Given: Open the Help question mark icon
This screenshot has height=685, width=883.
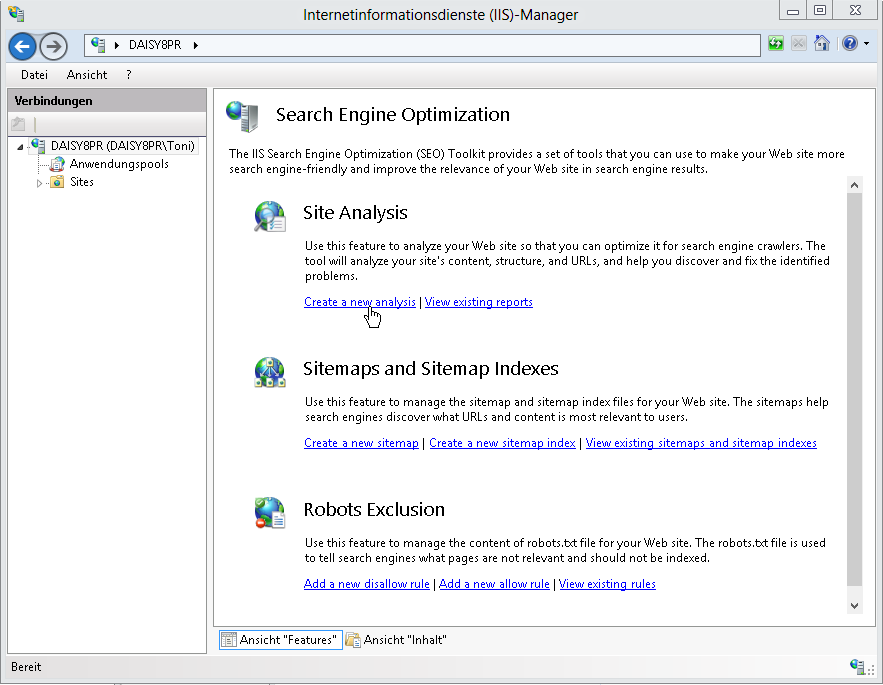Looking at the screenshot, I should click(849, 44).
